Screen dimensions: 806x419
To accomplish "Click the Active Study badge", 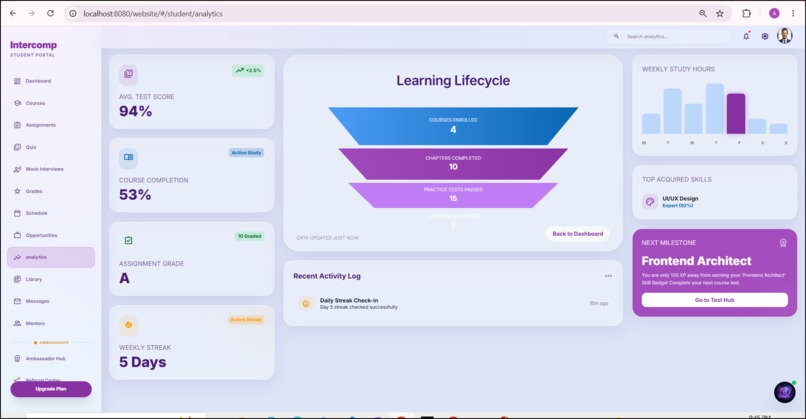I will point(246,153).
